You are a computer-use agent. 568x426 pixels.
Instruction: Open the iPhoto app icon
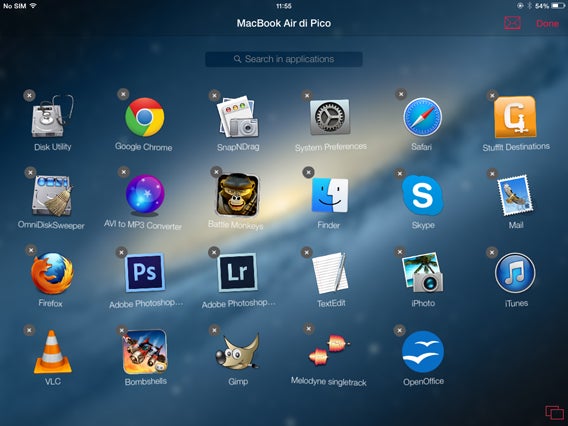[423, 273]
